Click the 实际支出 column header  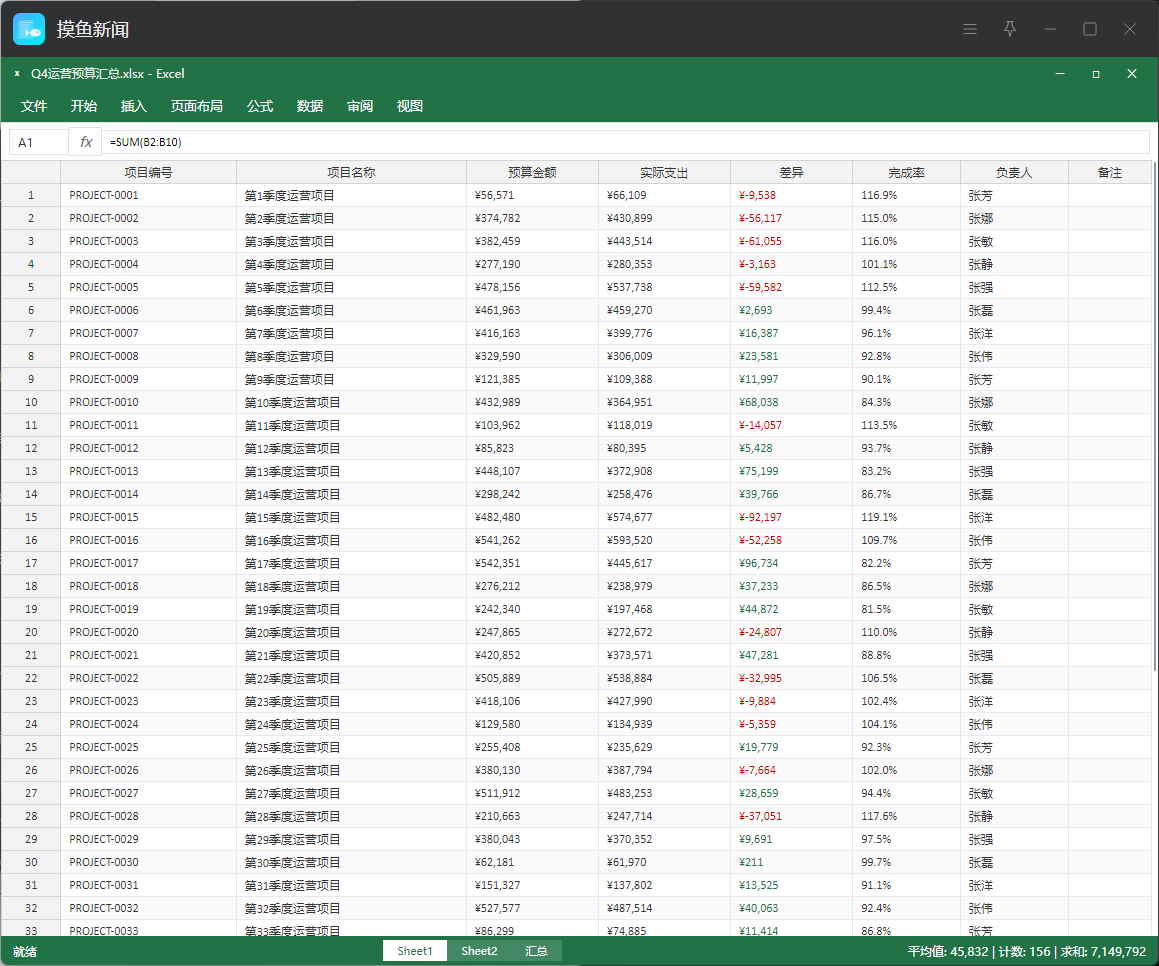tap(665, 172)
